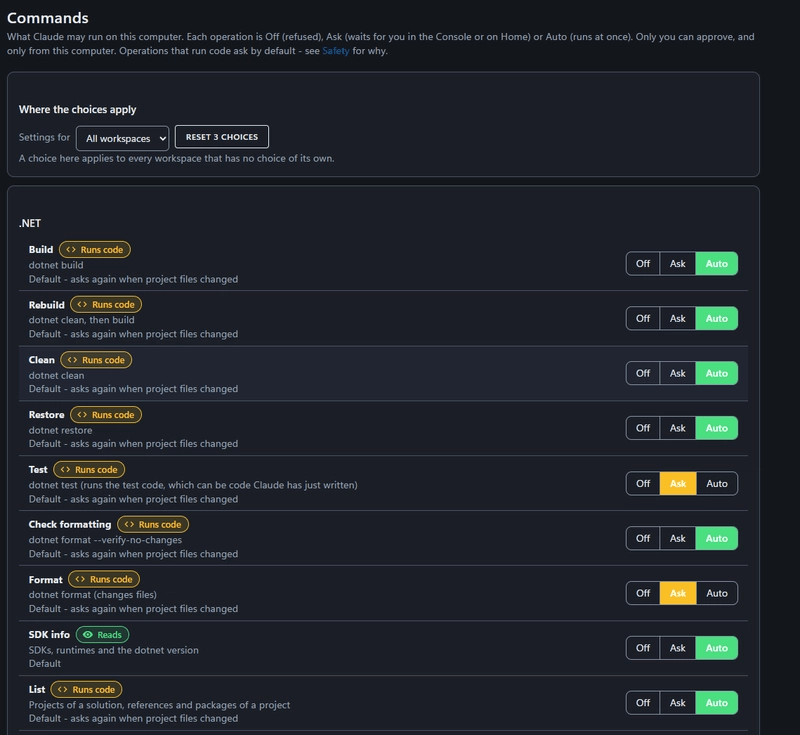Click the 'dotnet clean, then build' text
800x735 pixels.
(x=82, y=320)
